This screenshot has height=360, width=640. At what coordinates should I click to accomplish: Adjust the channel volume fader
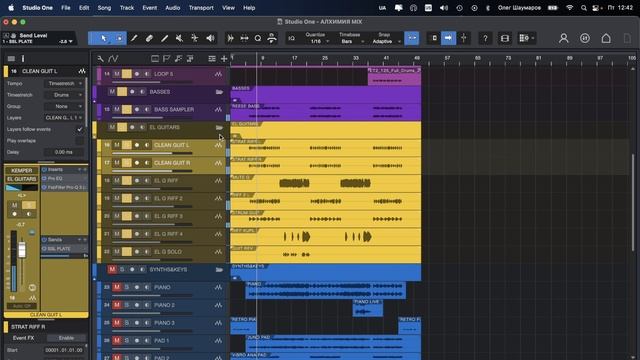pos(22,250)
